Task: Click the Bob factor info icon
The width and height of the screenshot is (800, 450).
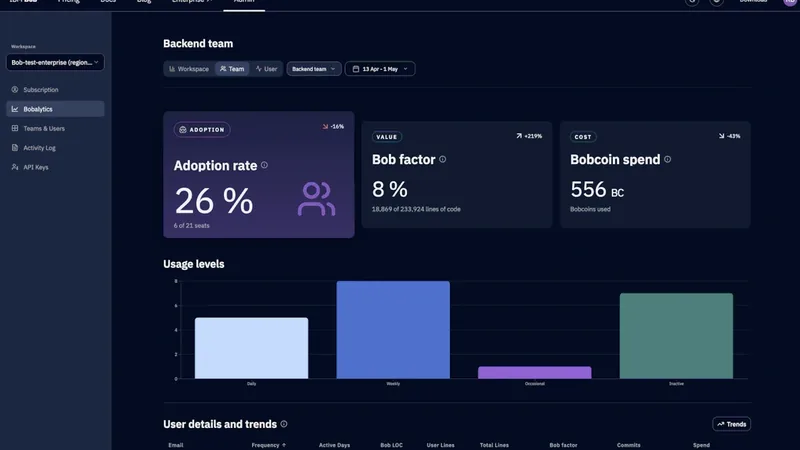Action: click(x=442, y=159)
